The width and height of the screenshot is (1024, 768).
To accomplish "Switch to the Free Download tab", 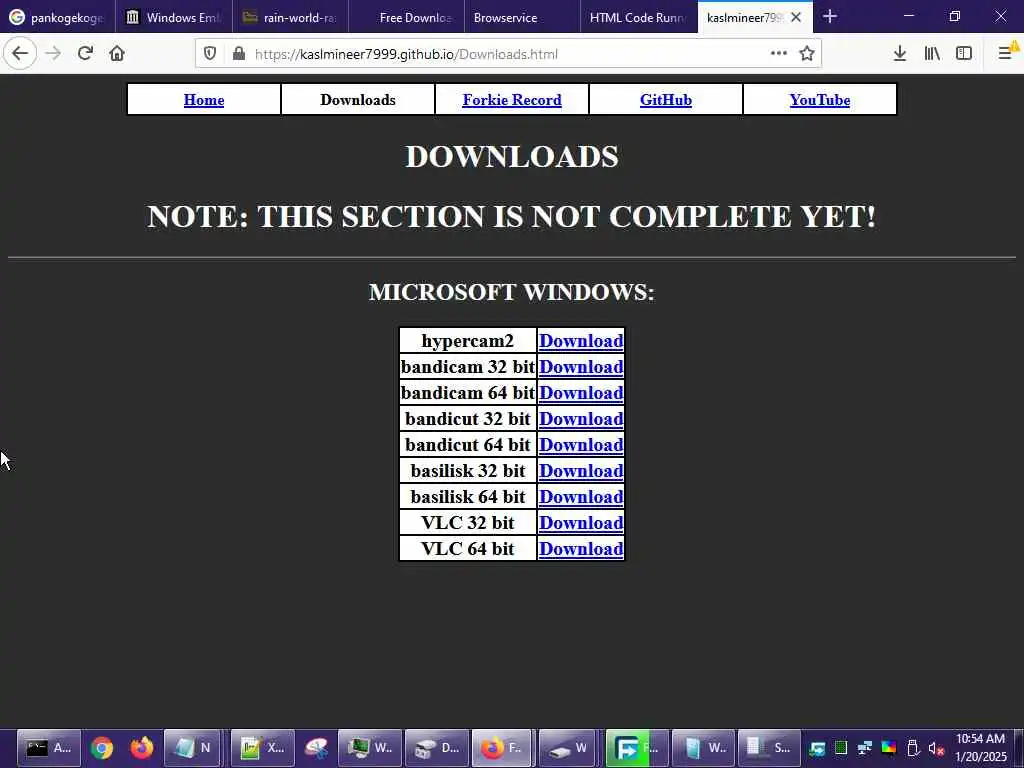I will [406, 18].
